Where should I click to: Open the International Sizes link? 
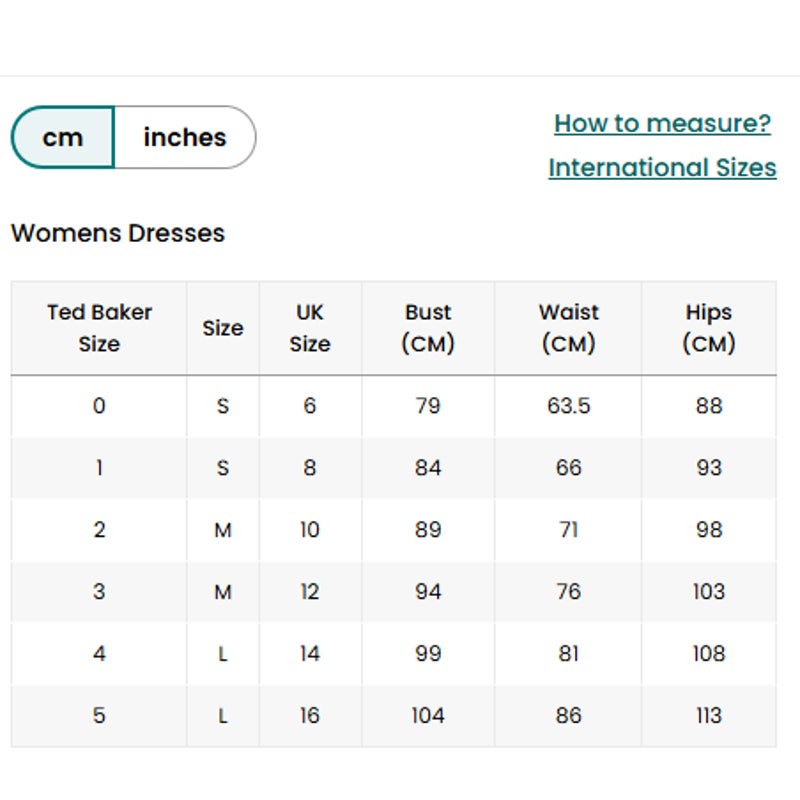coord(662,168)
